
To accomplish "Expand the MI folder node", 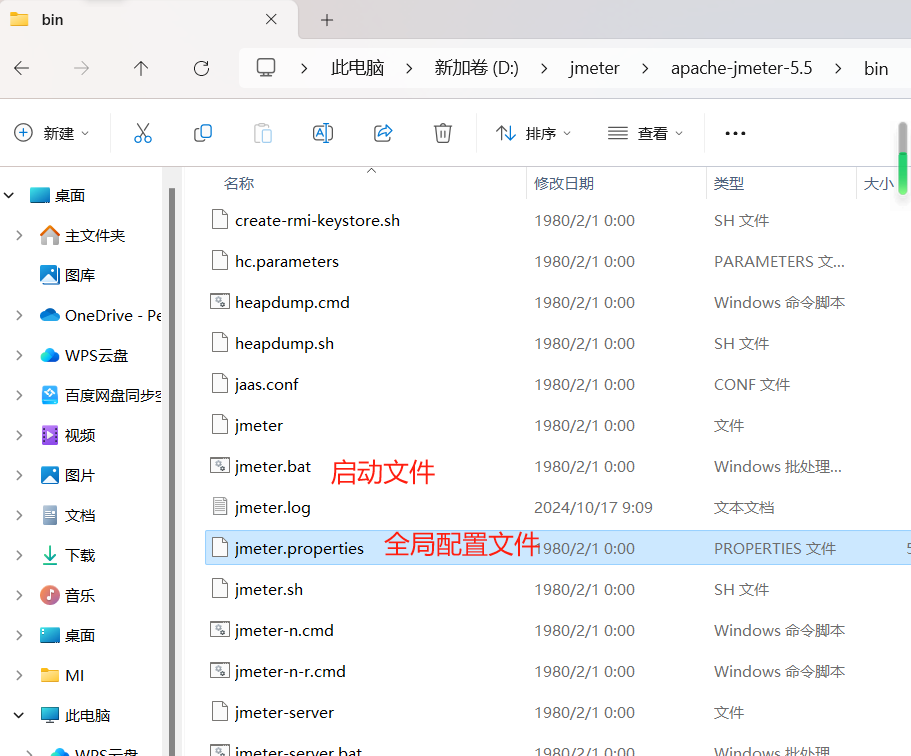I will click(19, 675).
